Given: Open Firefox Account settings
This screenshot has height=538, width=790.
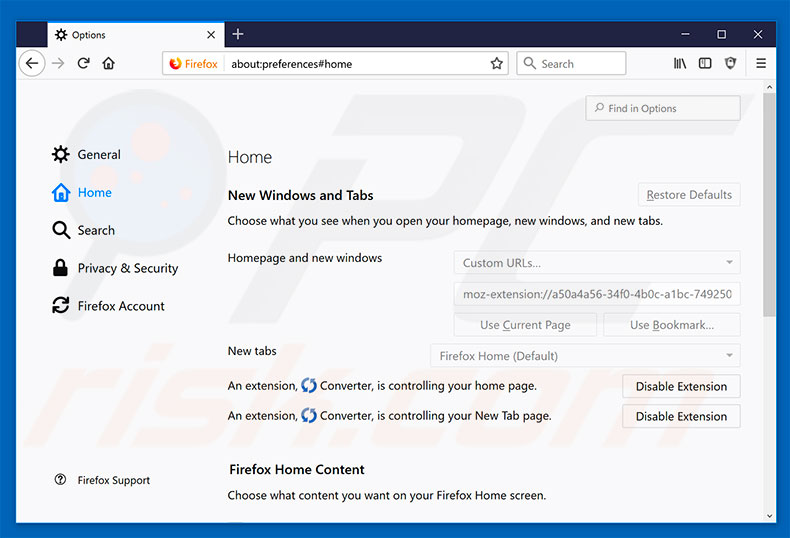Looking at the screenshot, I should pyautogui.click(x=108, y=306).
